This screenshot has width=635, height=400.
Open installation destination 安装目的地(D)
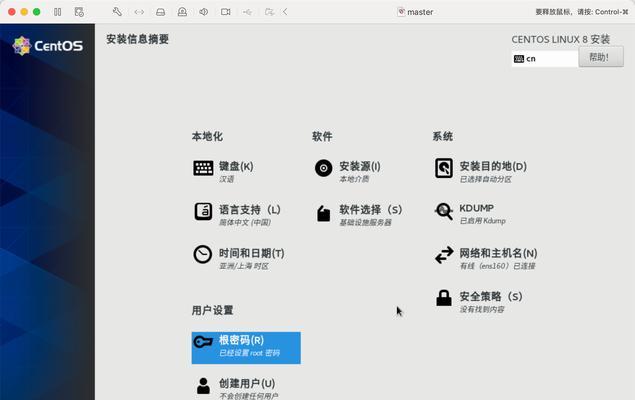481,171
